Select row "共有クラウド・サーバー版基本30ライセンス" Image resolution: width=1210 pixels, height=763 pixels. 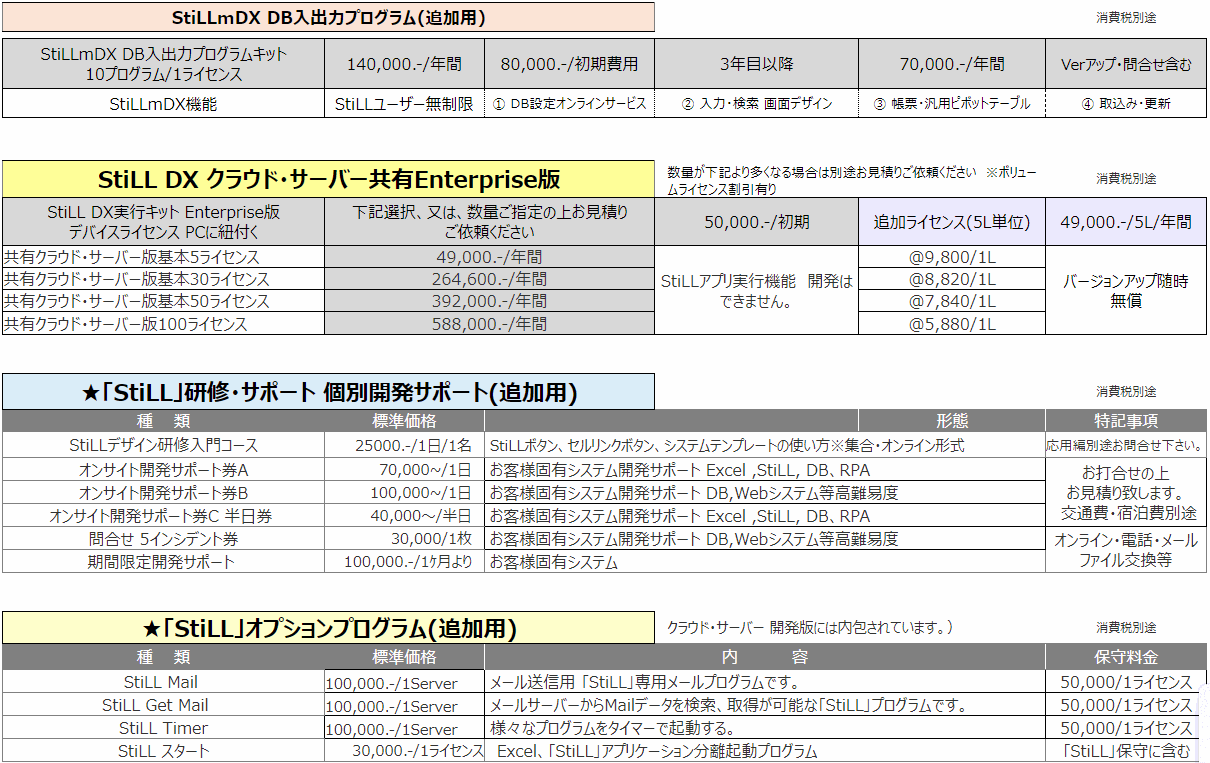click(x=163, y=279)
